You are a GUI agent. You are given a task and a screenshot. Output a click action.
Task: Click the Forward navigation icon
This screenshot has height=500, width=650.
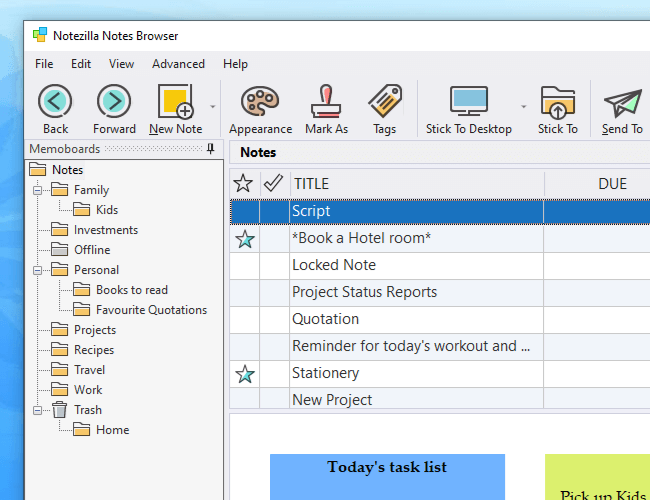114,102
